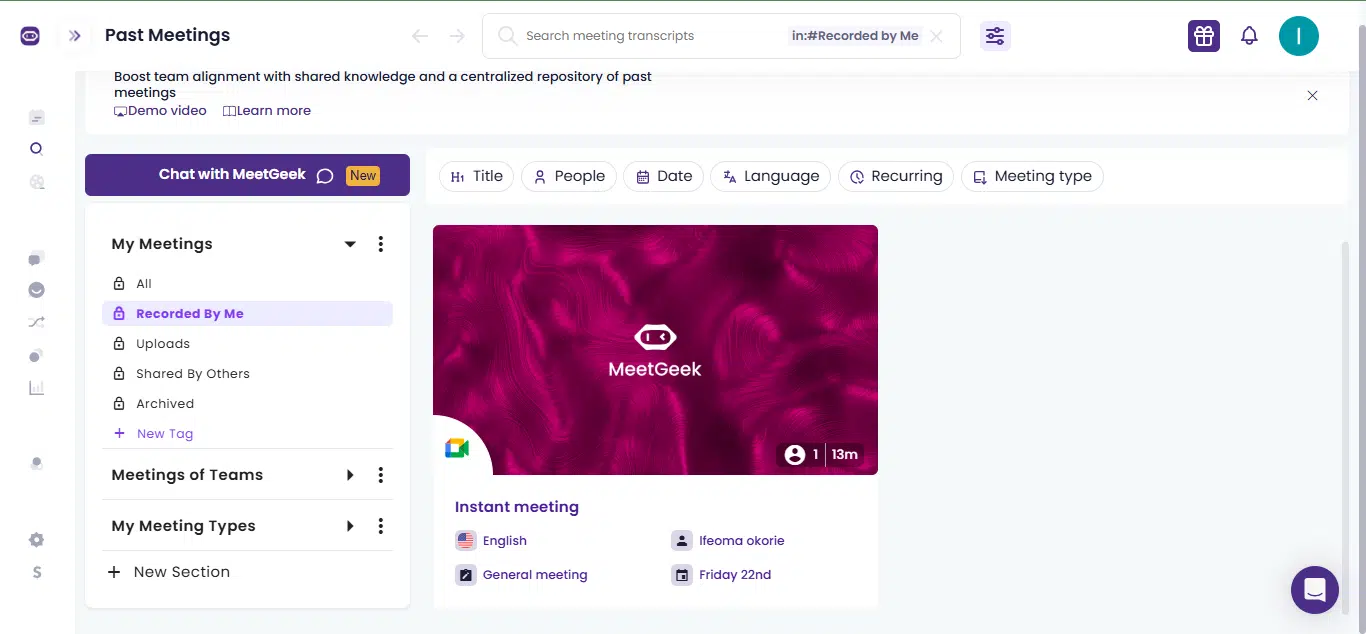Open the support chat widget button

(1315, 590)
